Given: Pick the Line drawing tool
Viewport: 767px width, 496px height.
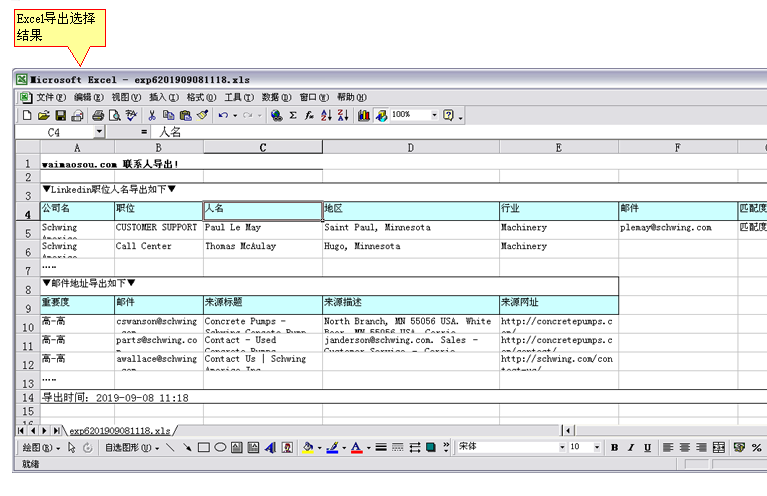Looking at the screenshot, I should click(x=170, y=448).
